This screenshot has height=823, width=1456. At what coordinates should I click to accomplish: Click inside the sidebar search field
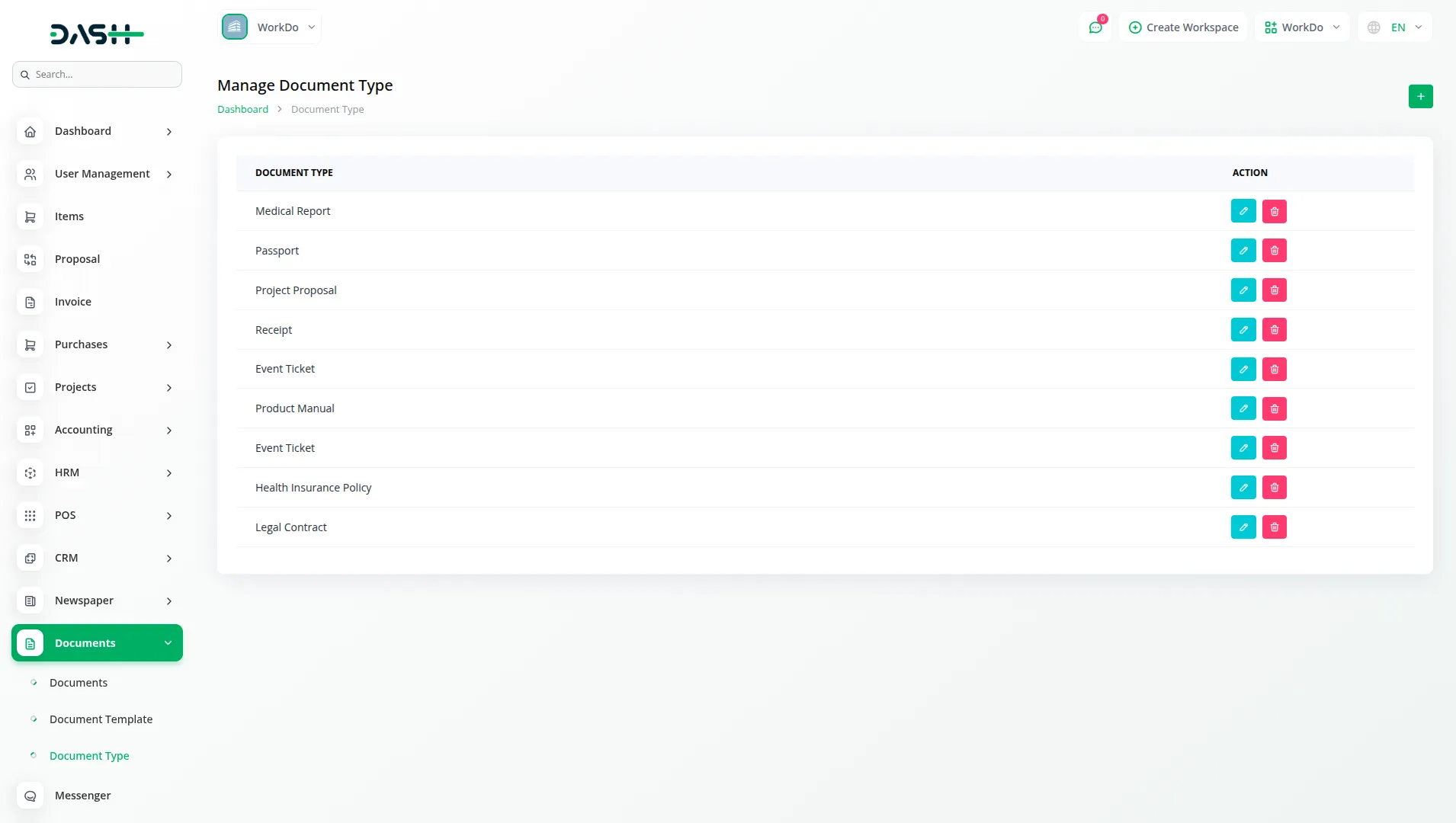[97, 74]
